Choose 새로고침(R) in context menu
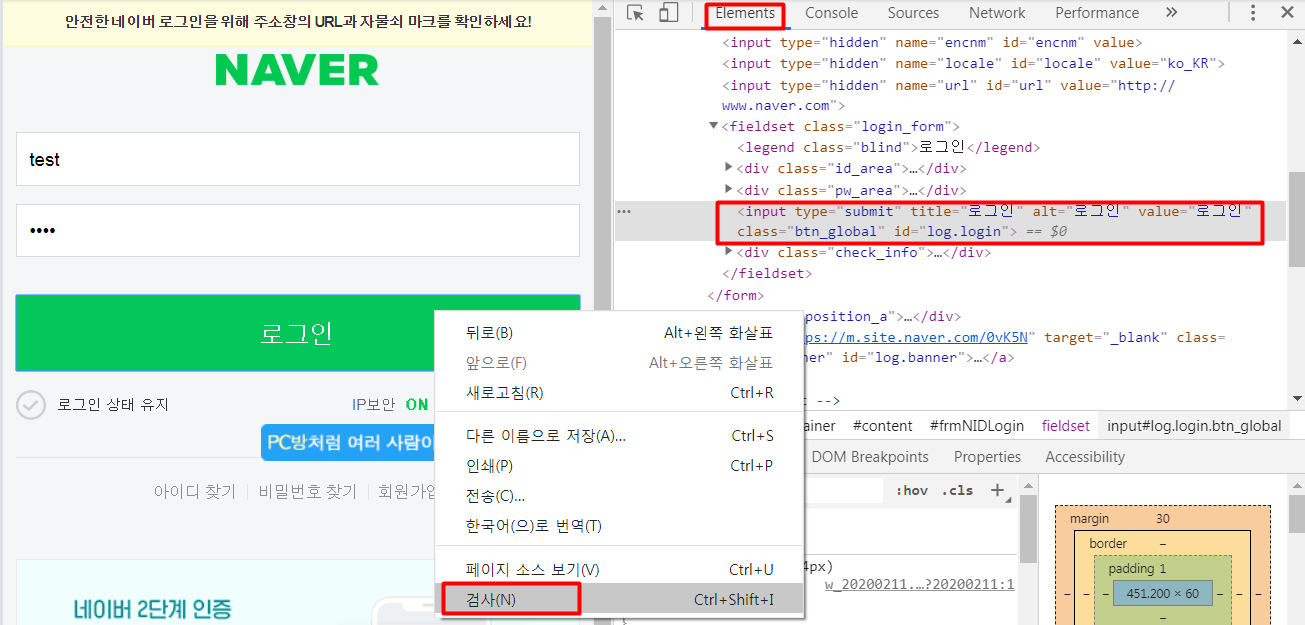Image resolution: width=1305 pixels, height=625 pixels. [x=620, y=393]
